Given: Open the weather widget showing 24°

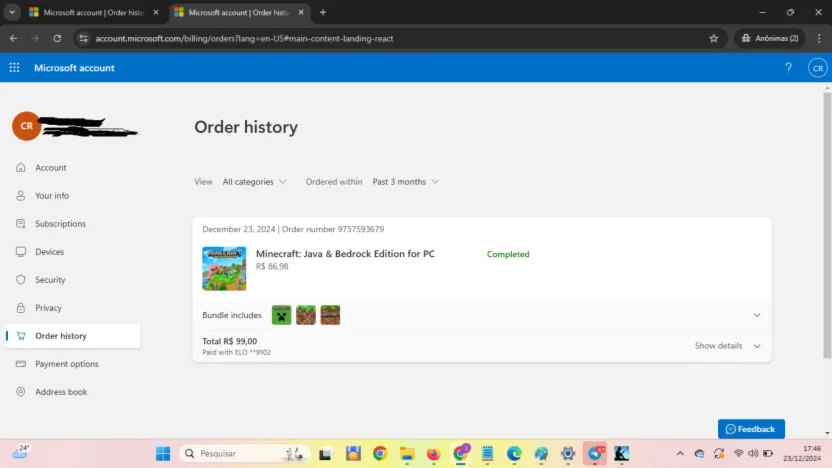Looking at the screenshot, I should pyautogui.click(x=21, y=452).
